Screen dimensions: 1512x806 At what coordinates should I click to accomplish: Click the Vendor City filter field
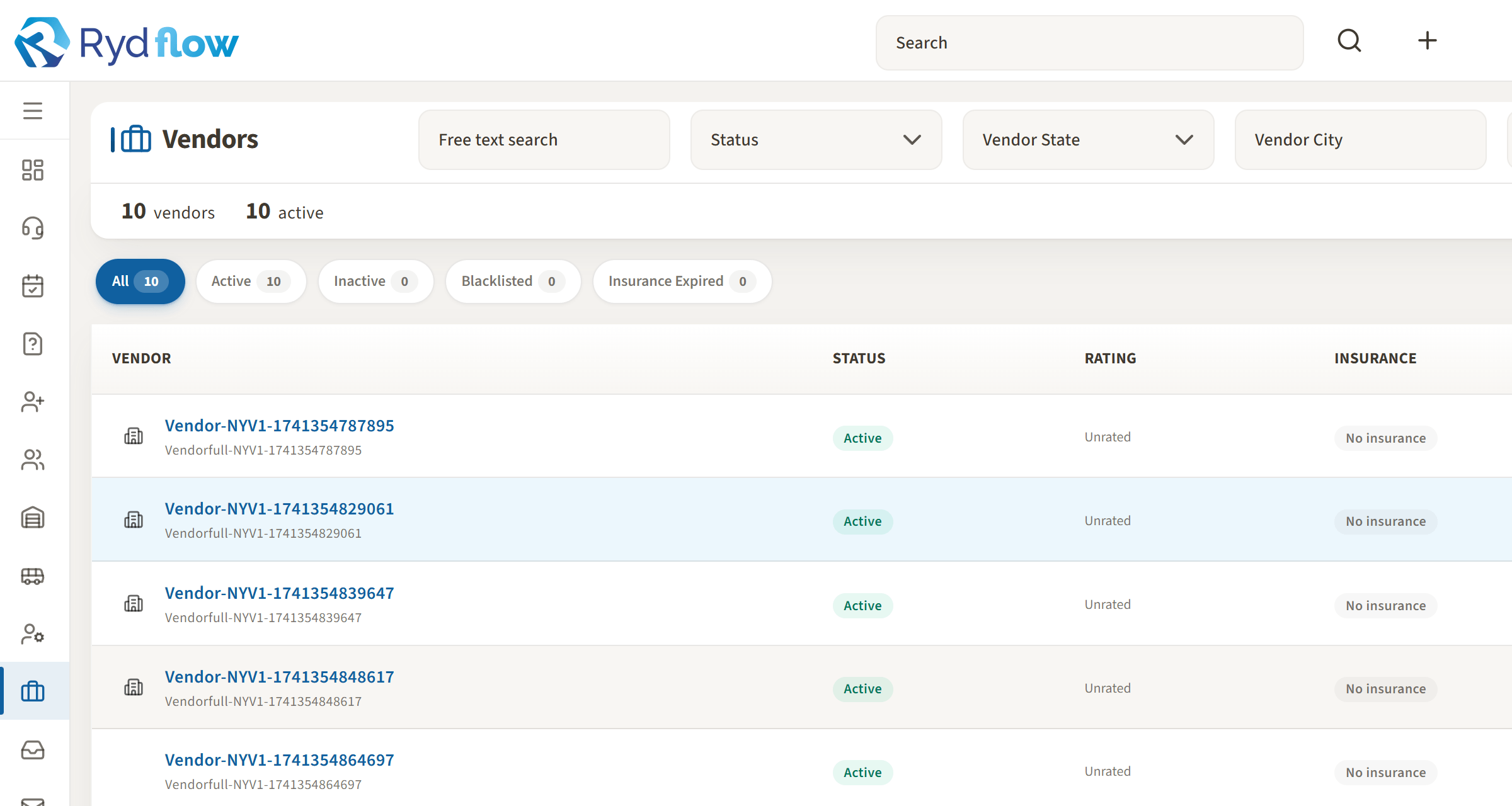[1360, 140]
